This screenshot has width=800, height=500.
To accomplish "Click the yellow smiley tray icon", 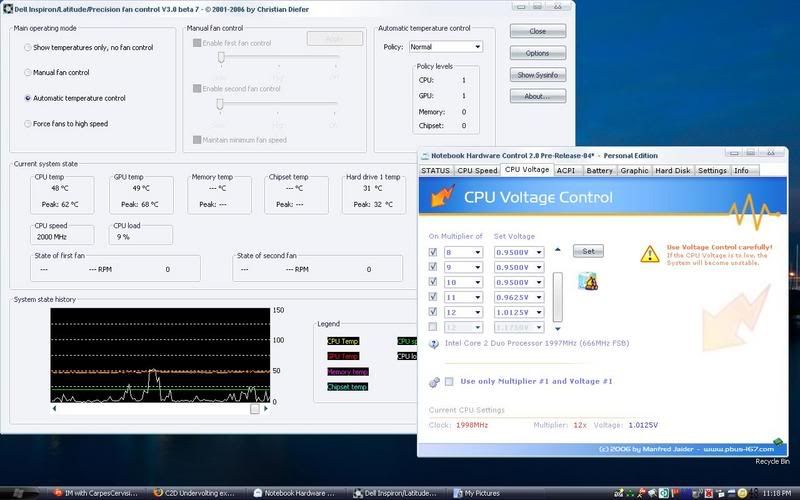I will [742, 493].
